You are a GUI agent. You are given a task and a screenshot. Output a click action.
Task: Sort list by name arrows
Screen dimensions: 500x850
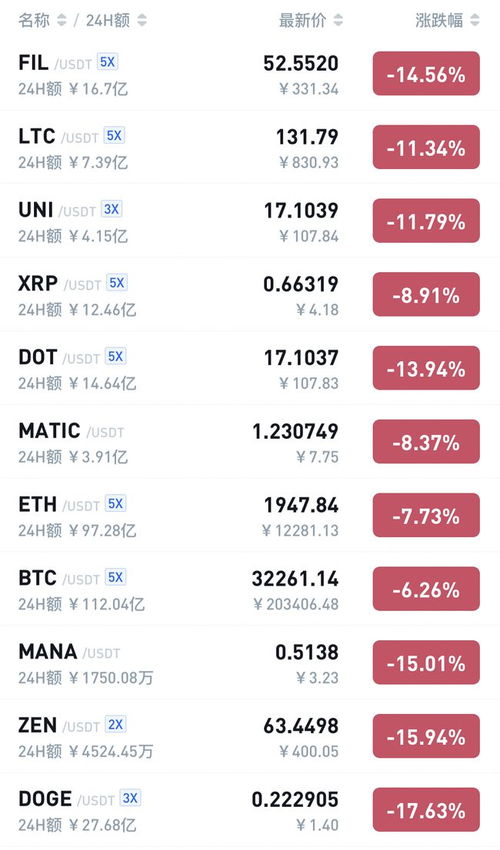pyautogui.click(x=62, y=21)
